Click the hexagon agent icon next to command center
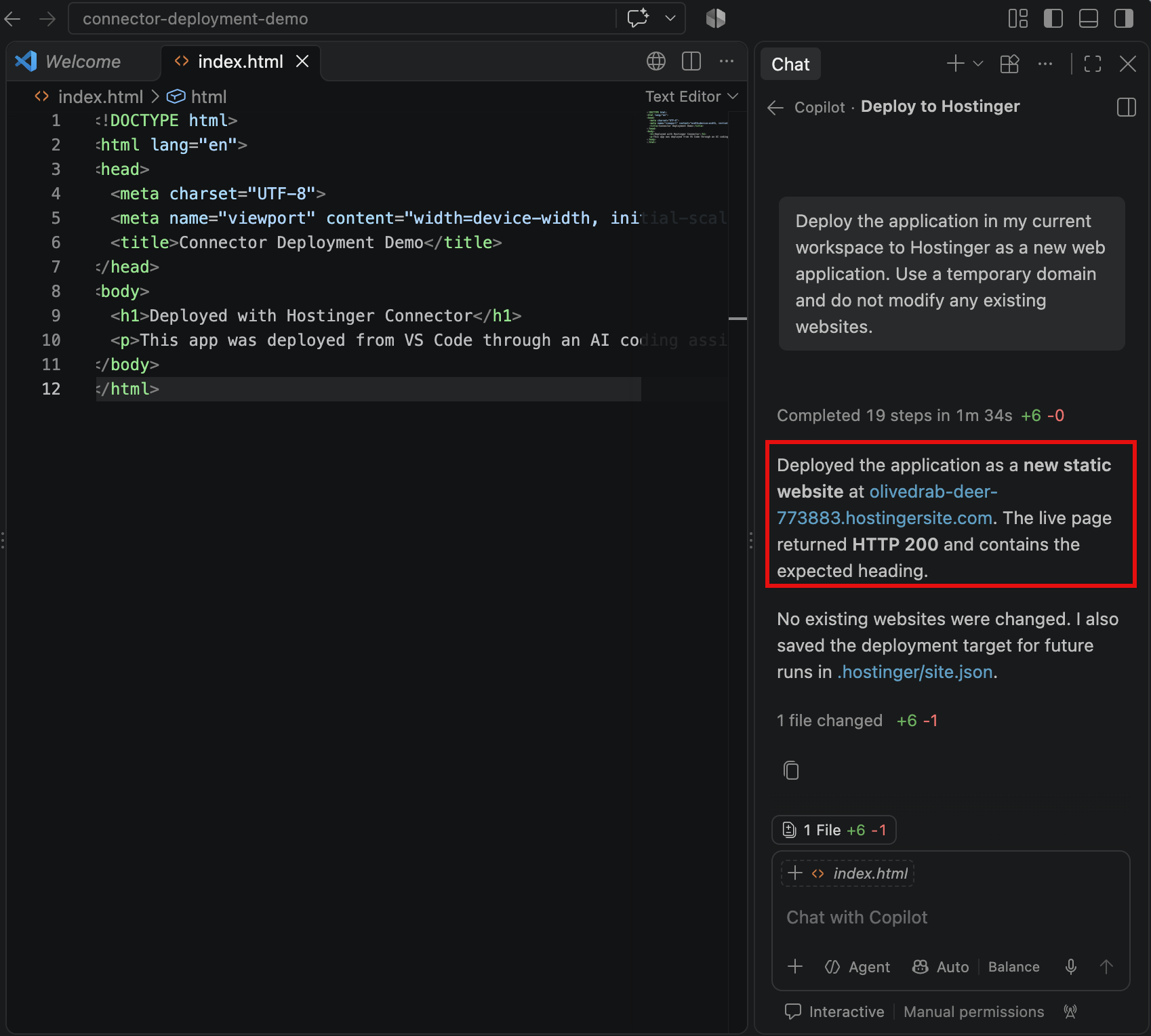1151x1036 pixels. pos(716,18)
